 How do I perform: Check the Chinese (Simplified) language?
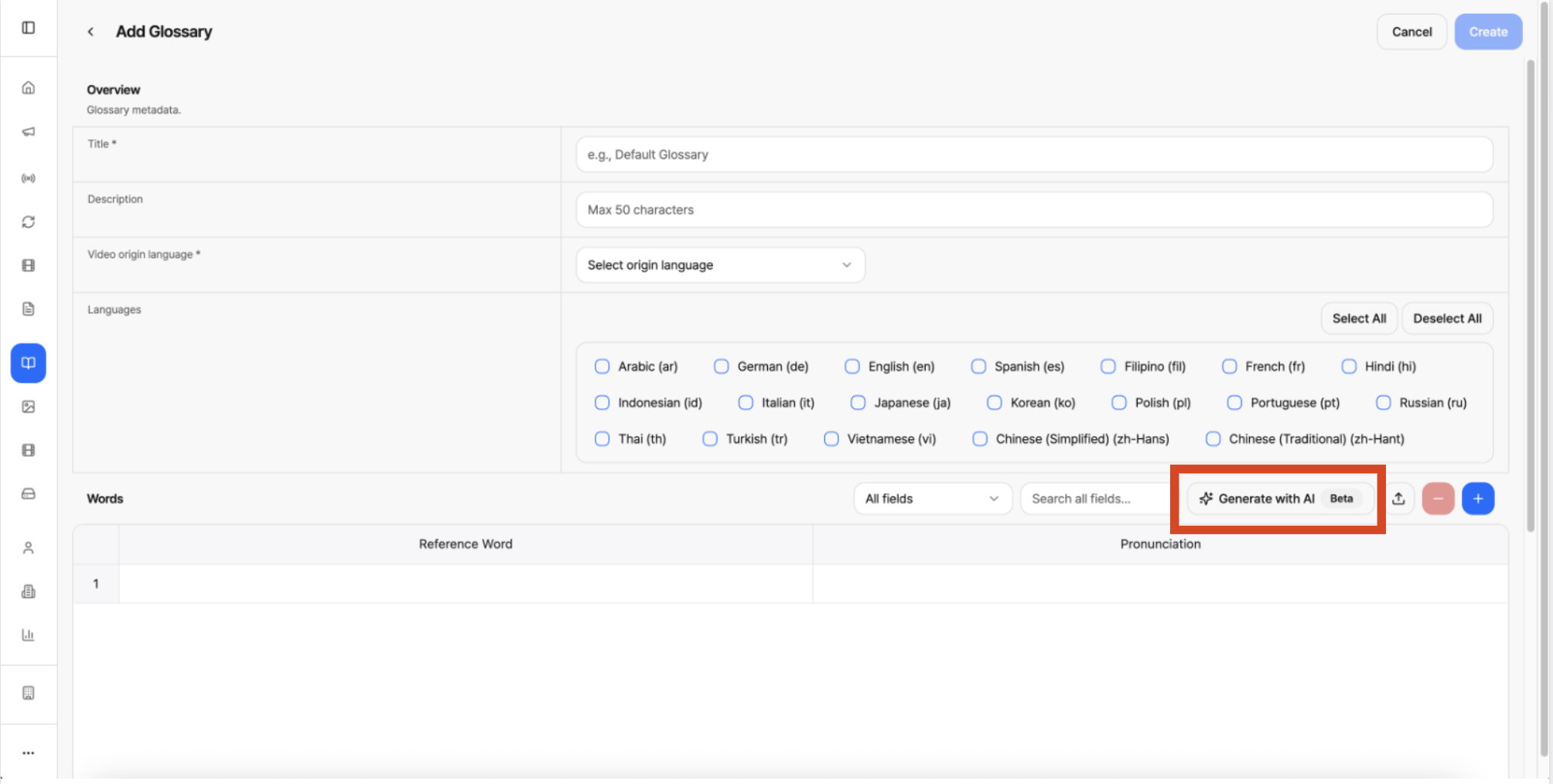(x=980, y=439)
